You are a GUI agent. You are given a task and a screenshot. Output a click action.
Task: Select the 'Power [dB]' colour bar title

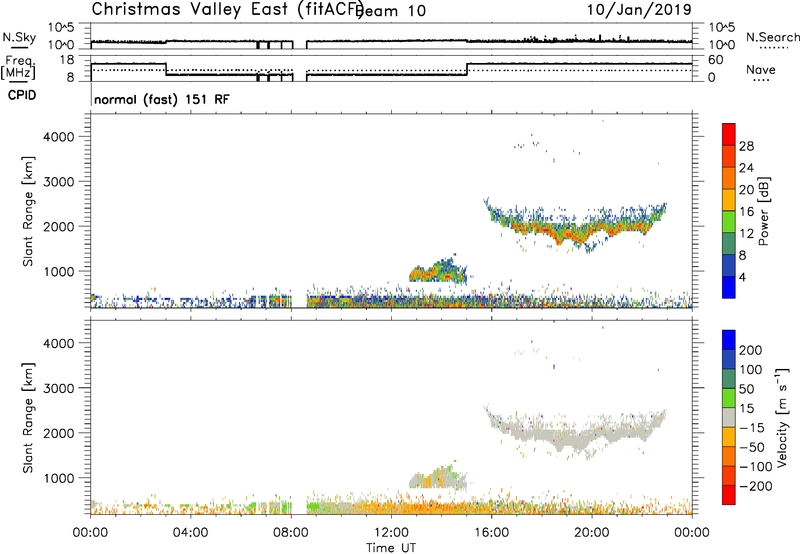point(764,211)
